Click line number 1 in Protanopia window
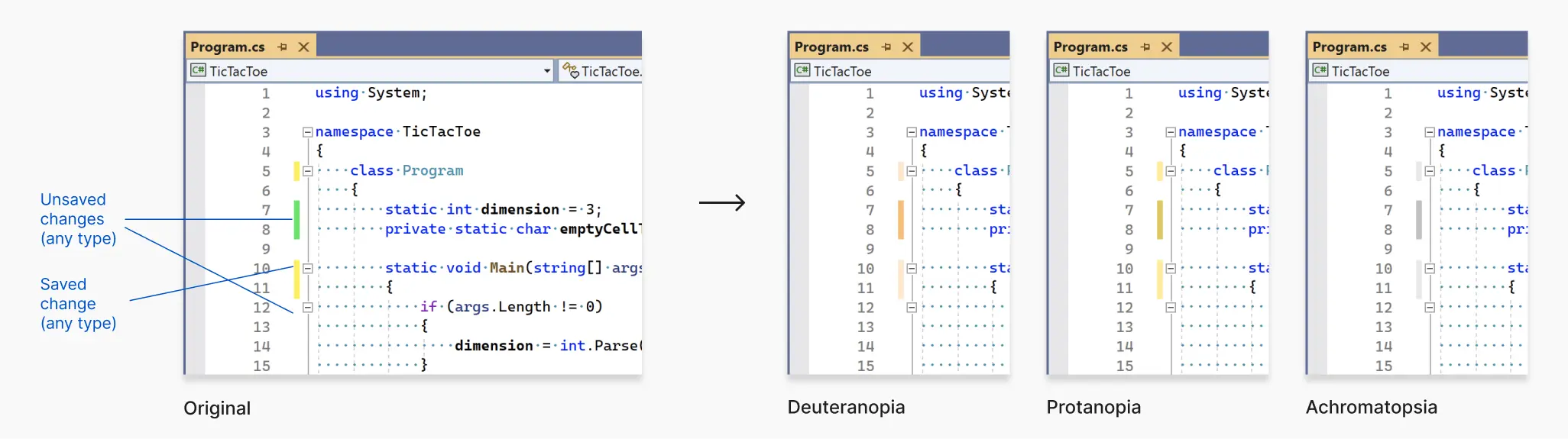Image resolution: width=1568 pixels, height=439 pixels. pos(1129,93)
